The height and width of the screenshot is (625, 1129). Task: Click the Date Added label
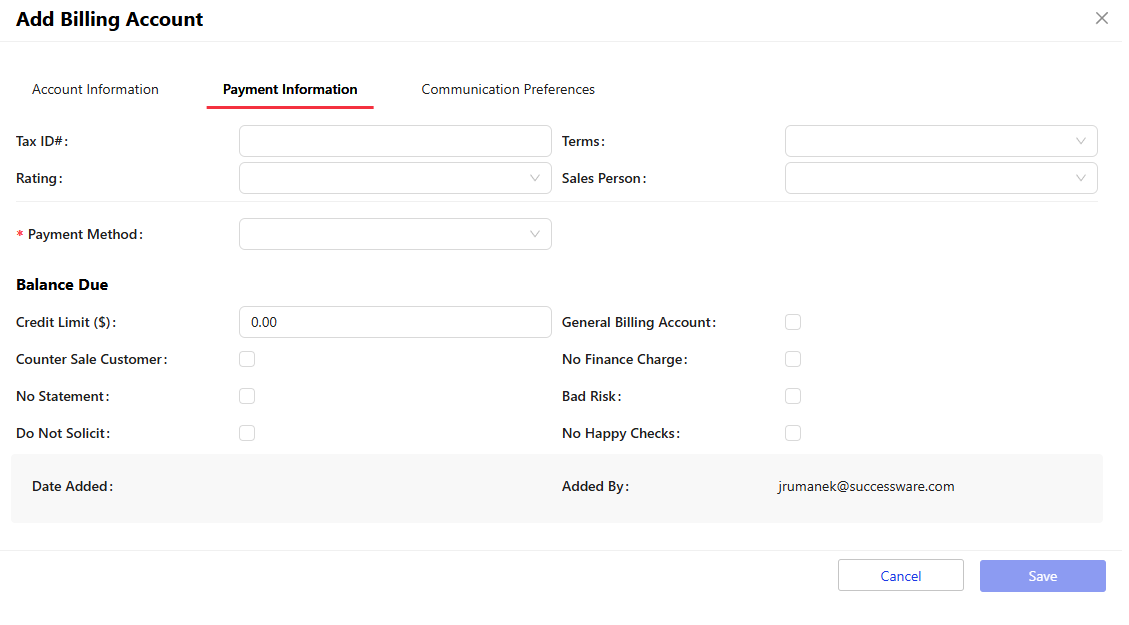[x=73, y=486]
